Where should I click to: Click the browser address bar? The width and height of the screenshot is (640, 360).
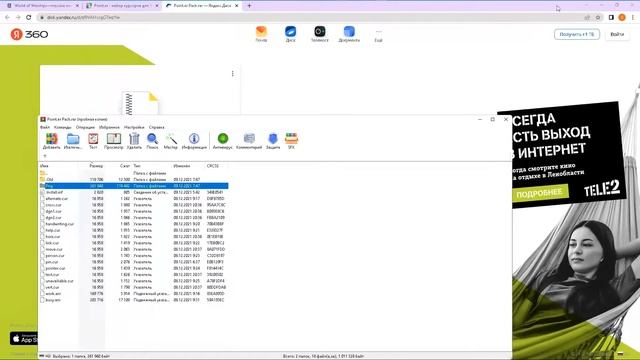click(x=310, y=18)
